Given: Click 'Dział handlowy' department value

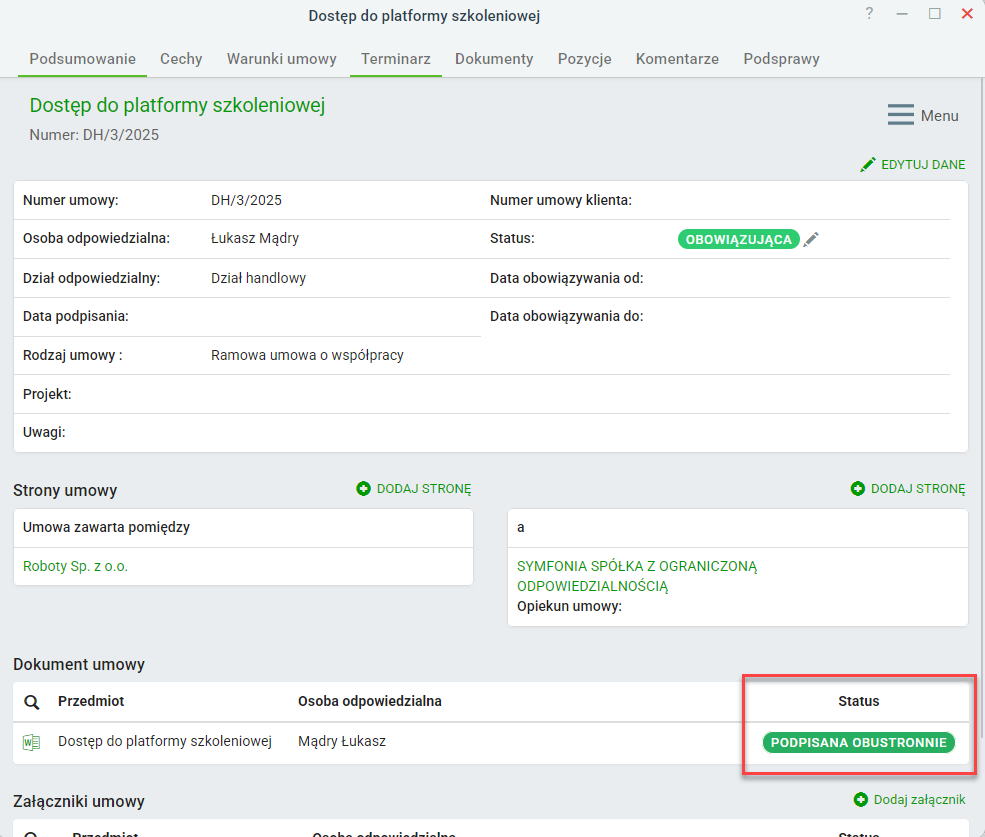Looking at the screenshot, I should pos(258,278).
